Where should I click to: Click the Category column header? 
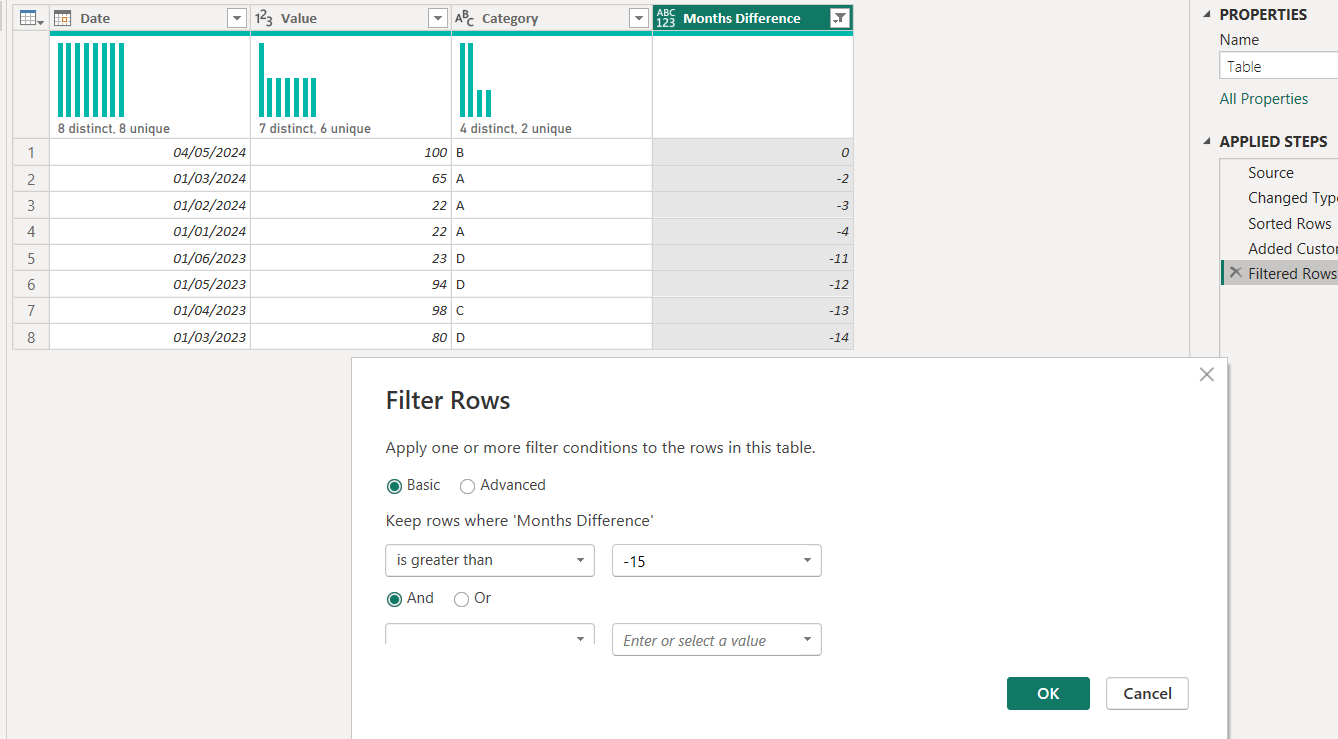(551, 18)
